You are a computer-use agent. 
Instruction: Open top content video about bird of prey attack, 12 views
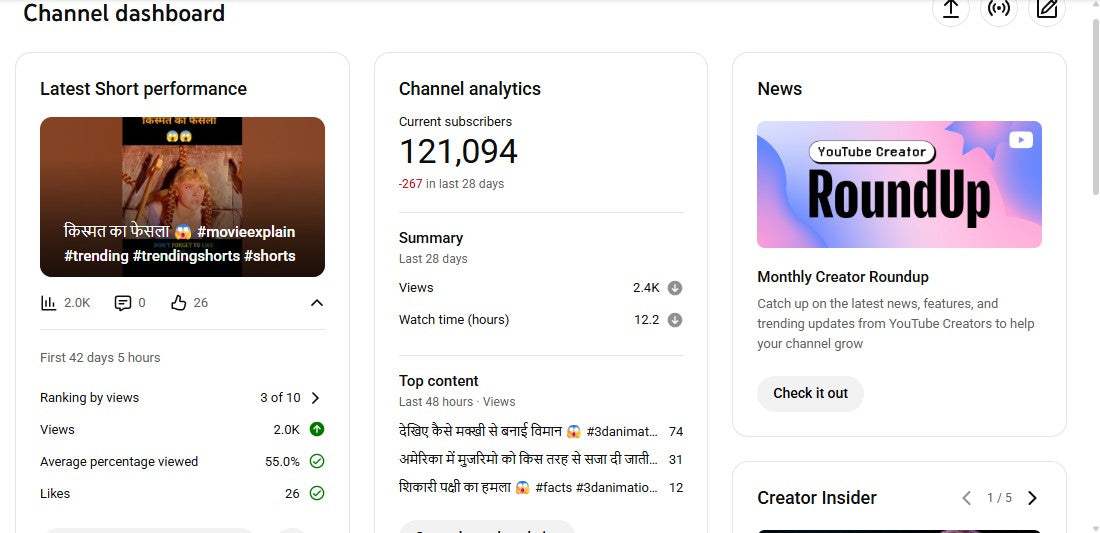pyautogui.click(x=541, y=487)
